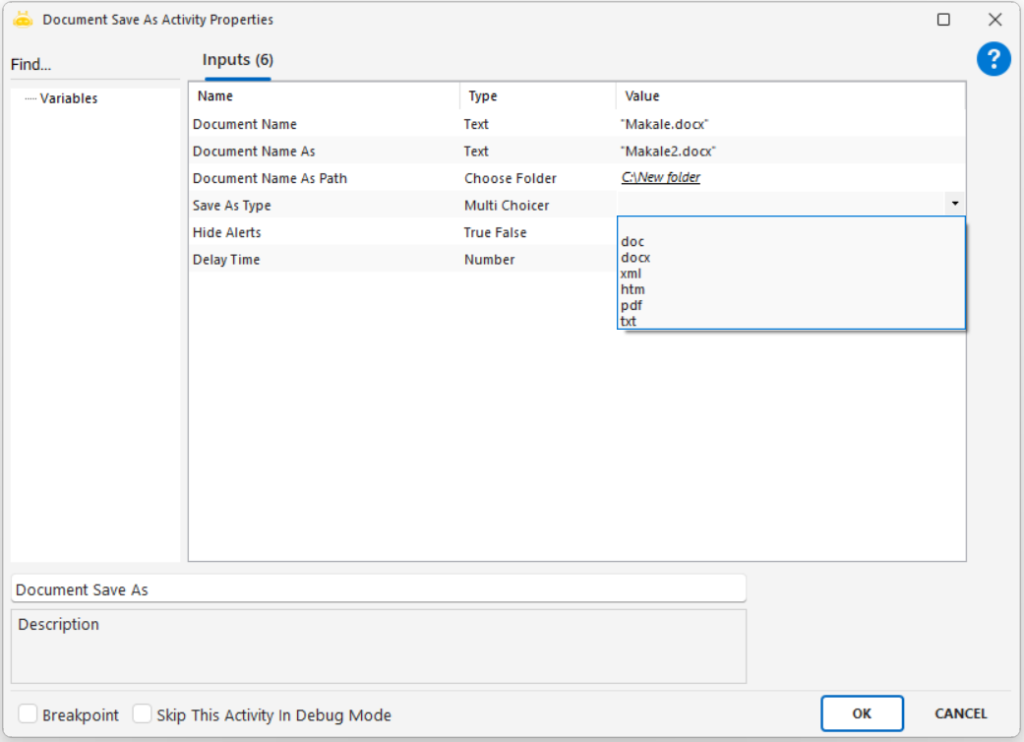
Task: Click the Description text area
Action: click(x=378, y=646)
